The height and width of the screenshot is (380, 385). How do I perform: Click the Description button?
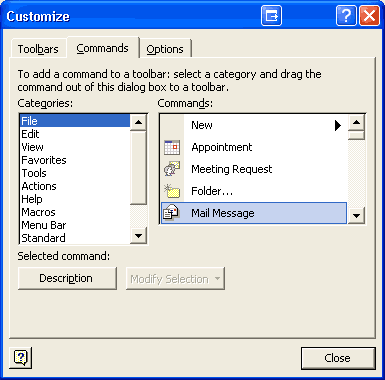[67, 278]
